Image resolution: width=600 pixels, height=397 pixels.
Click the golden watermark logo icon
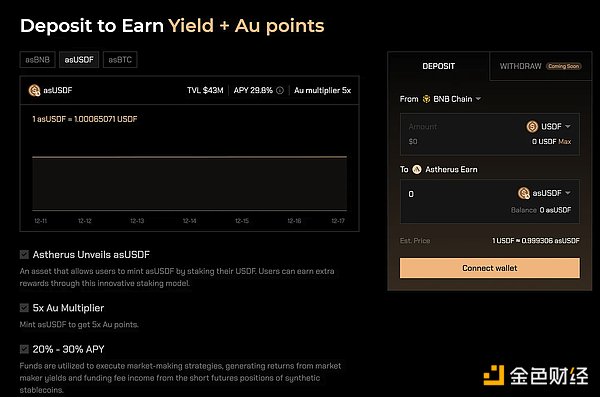click(x=494, y=375)
